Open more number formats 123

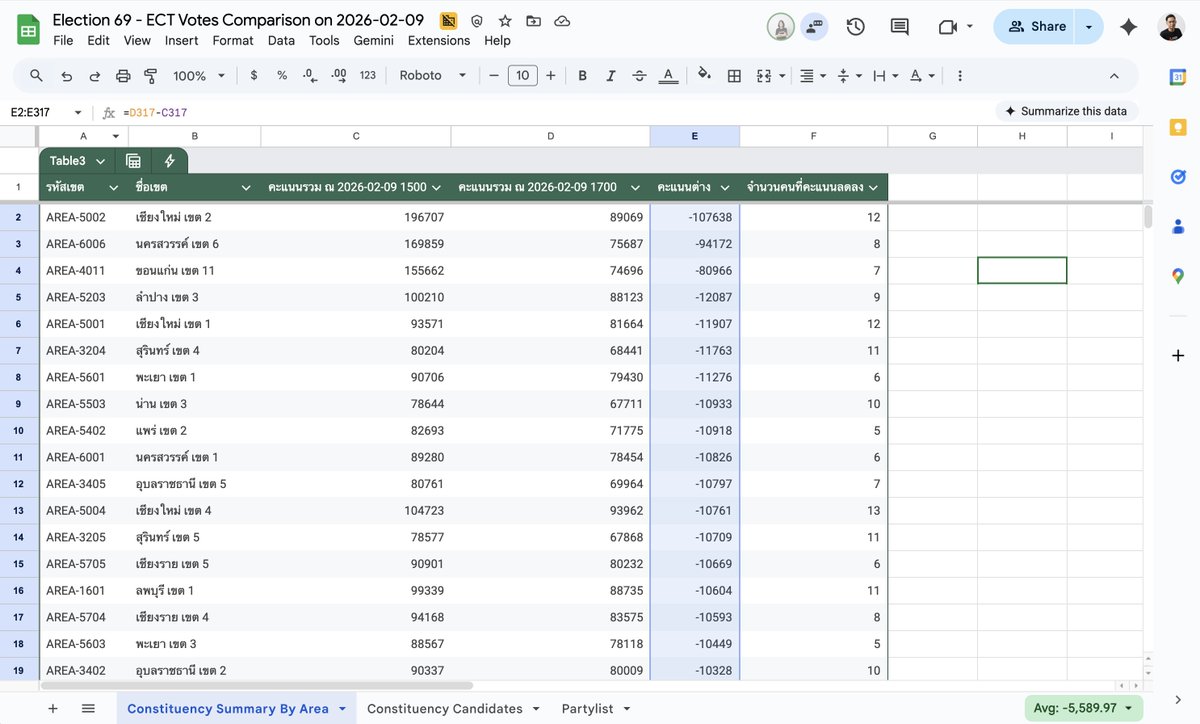pyautogui.click(x=368, y=75)
